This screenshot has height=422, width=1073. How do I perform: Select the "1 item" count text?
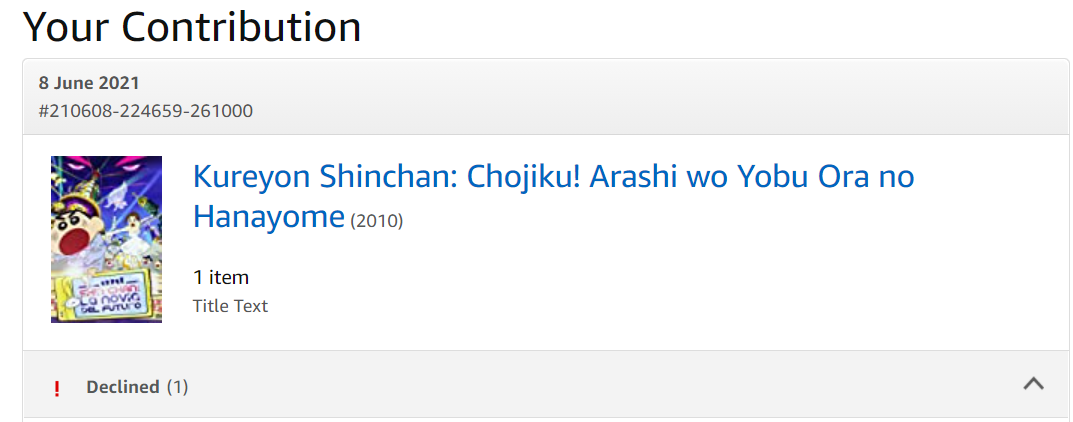(x=221, y=277)
